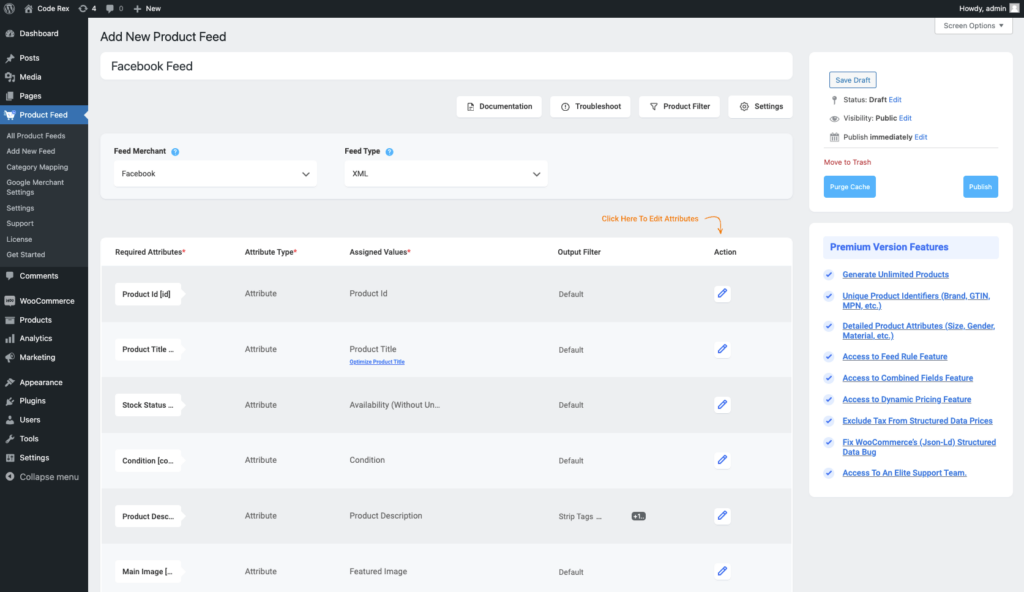
Task: Open Add New Feed submenu
Action: pyautogui.click(x=31, y=151)
